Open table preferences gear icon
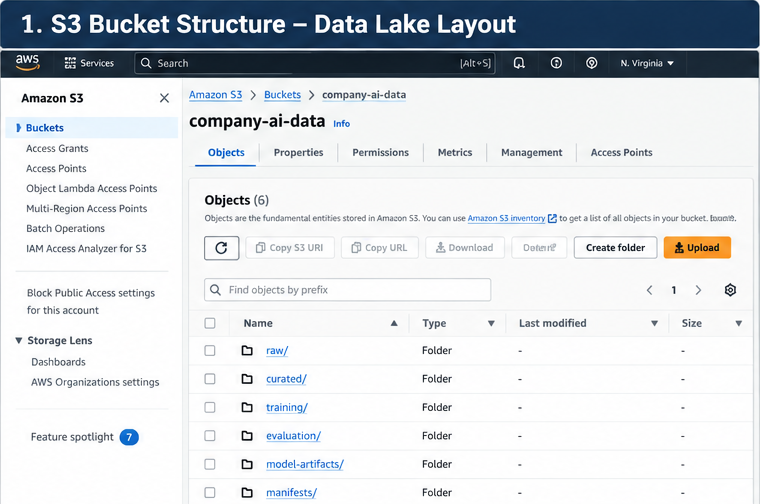Viewport: 760px width, 504px height. pos(730,290)
